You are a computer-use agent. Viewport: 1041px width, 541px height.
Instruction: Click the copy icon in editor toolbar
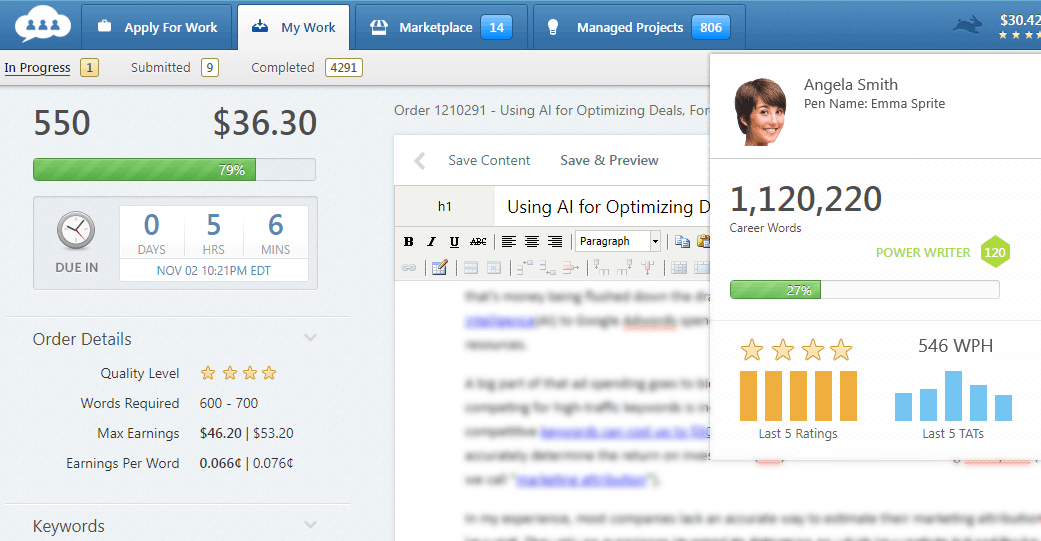[682, 241]
